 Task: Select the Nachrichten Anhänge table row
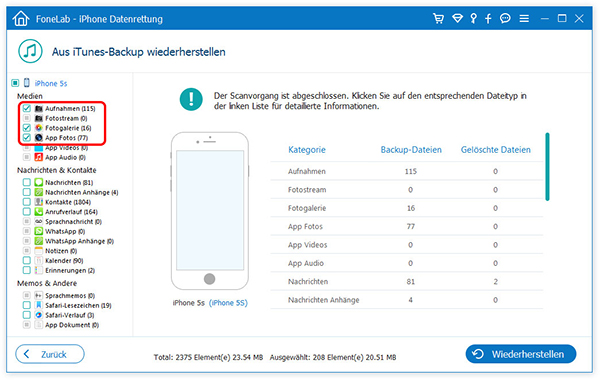pos(407,300)
